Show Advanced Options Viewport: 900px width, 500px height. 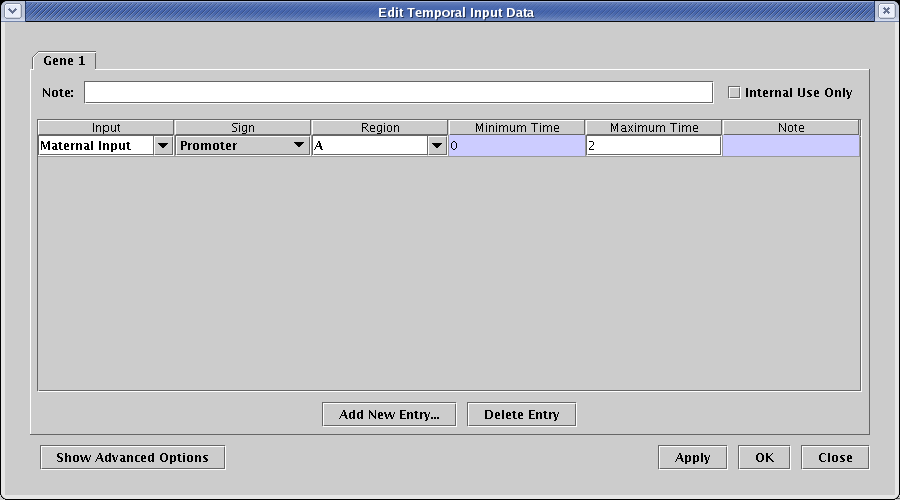(132, 457)
